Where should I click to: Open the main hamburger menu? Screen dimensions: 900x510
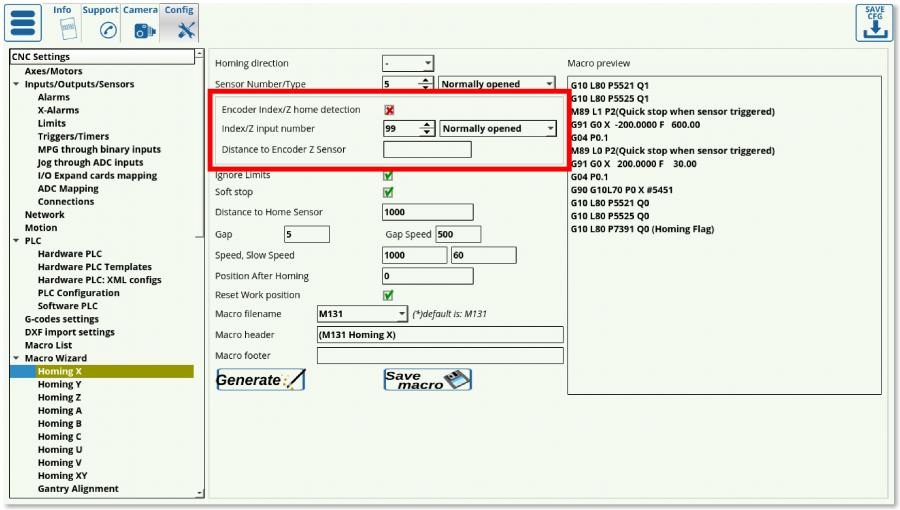[x=24, y=23]
